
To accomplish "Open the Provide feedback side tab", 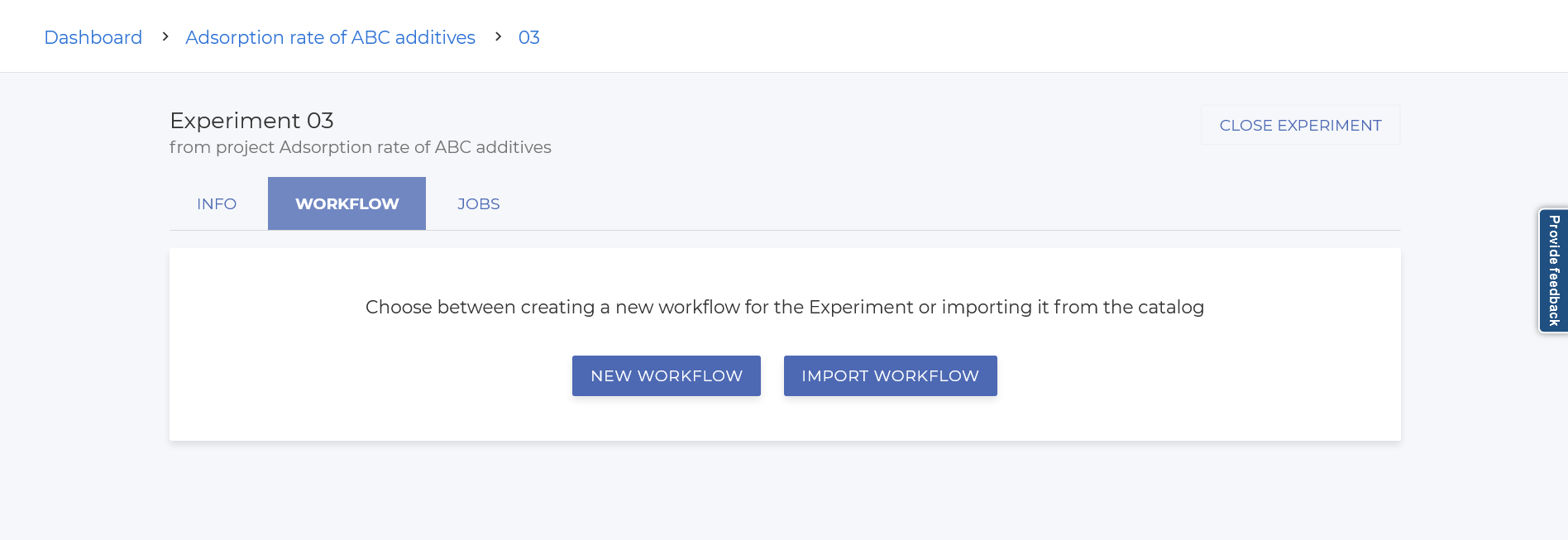I will pyautogui.click(x=1553, y=270).
